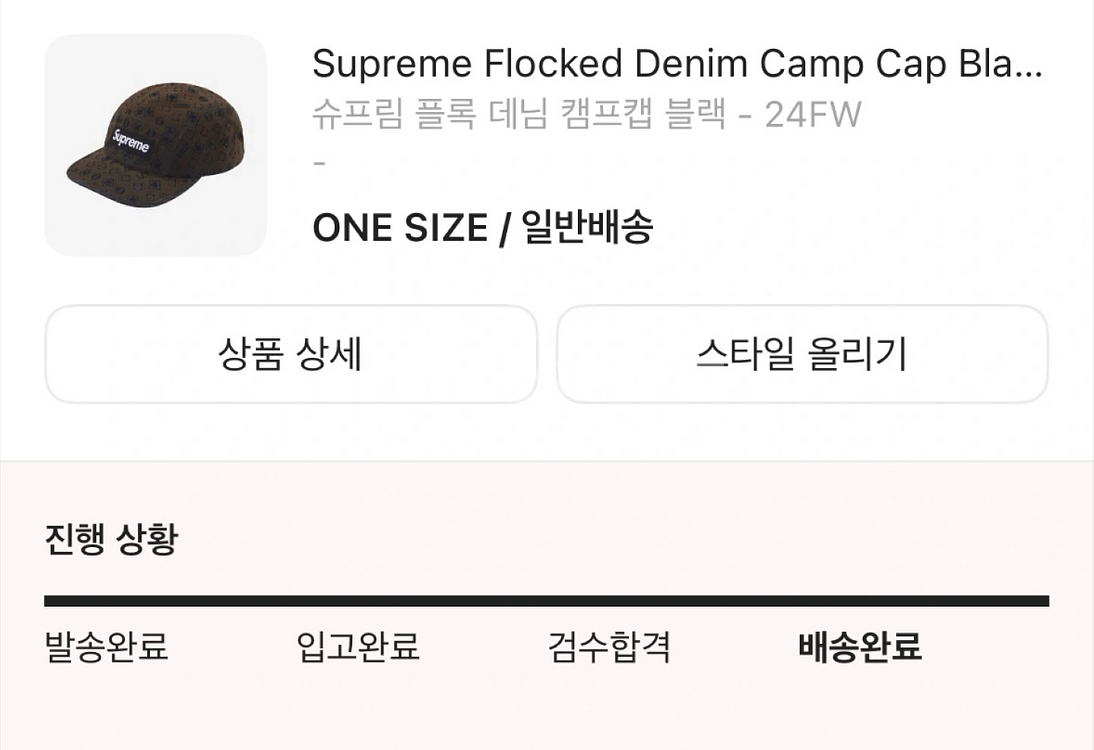Select the bold 배송완료 step
Image resolution: width=1094 pixels, height=750 pixels.
pyautogui.click(x=860, y=647)
